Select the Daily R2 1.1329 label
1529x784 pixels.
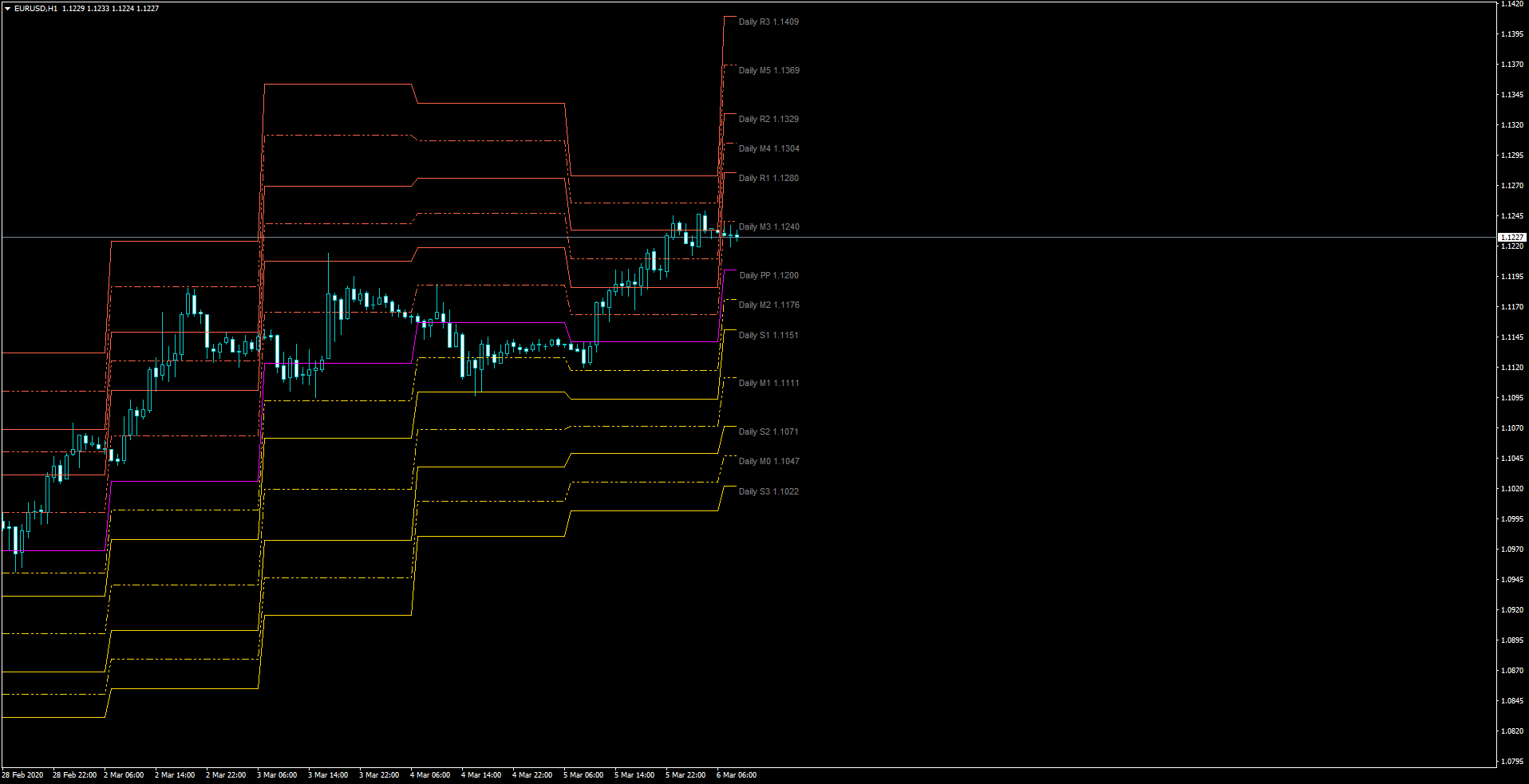tap(768, 119)
